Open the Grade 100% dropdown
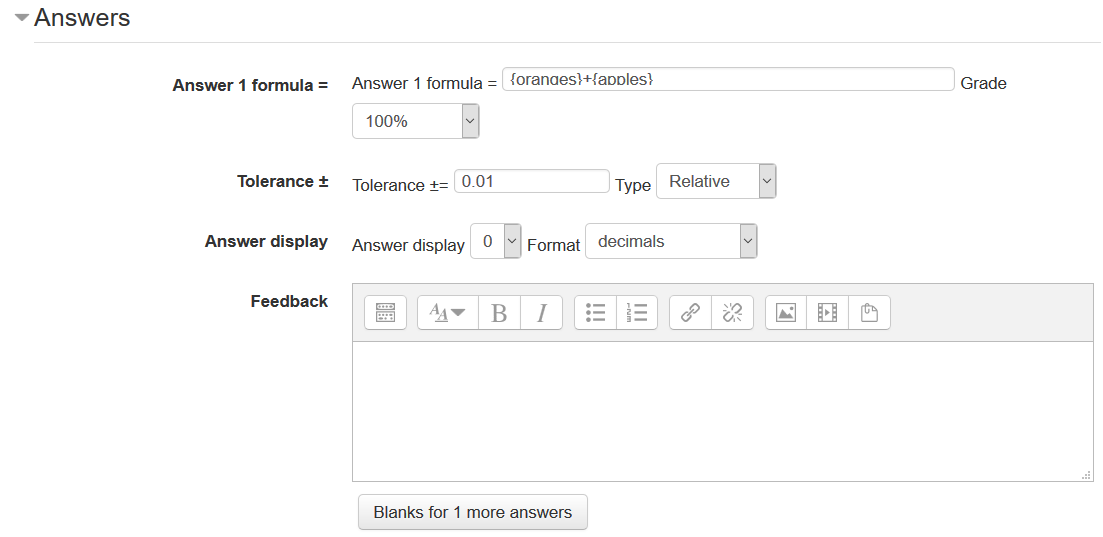The image size is (1103, 537). (x=415, y=121)
